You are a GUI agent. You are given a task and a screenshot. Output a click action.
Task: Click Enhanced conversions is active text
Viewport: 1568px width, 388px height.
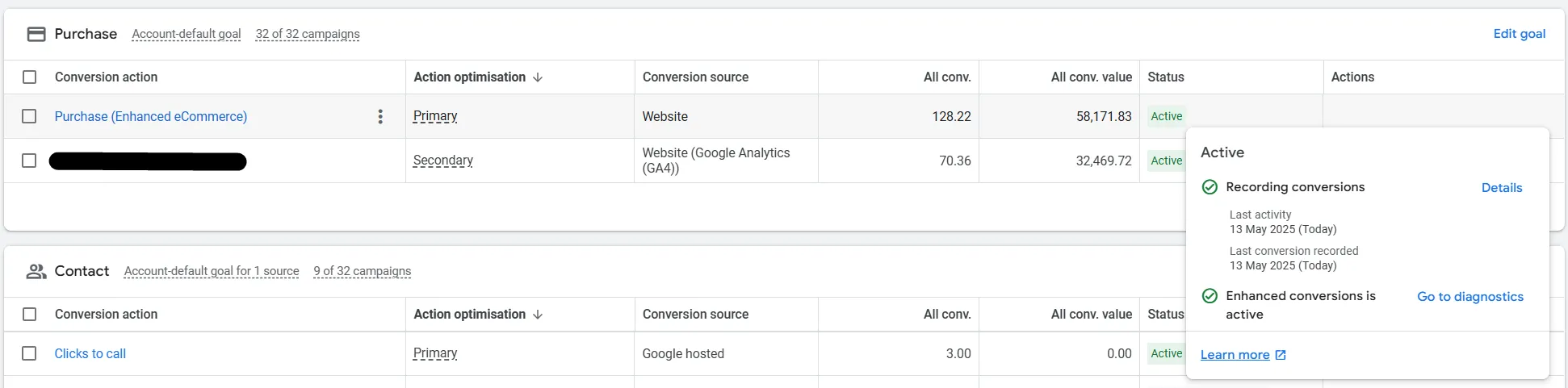point(1301,305)
